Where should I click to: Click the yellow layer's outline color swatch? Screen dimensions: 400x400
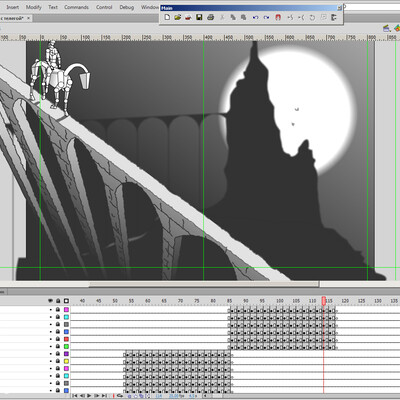(66, 361)
